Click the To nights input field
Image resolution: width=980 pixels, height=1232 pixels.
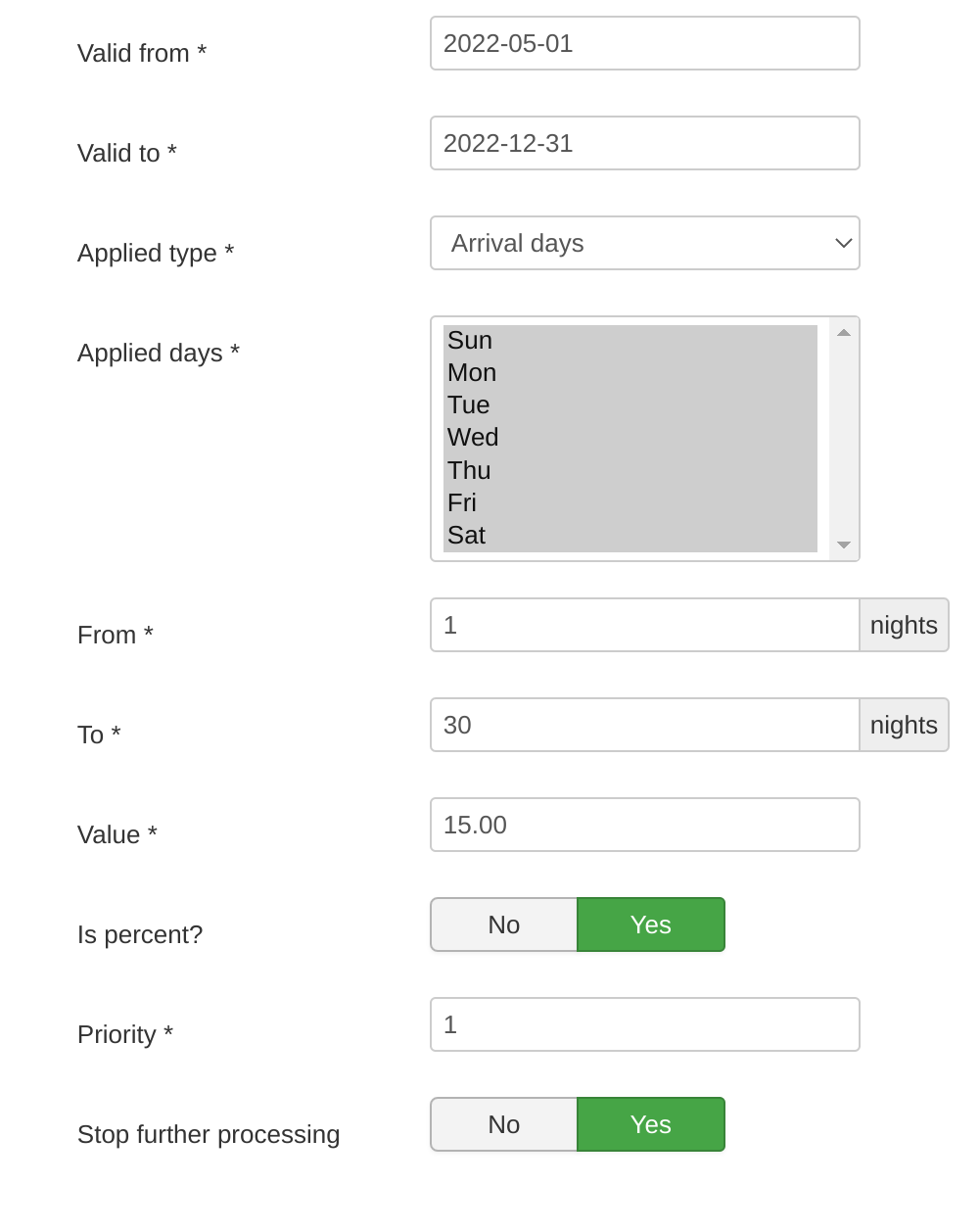point(644,725)
